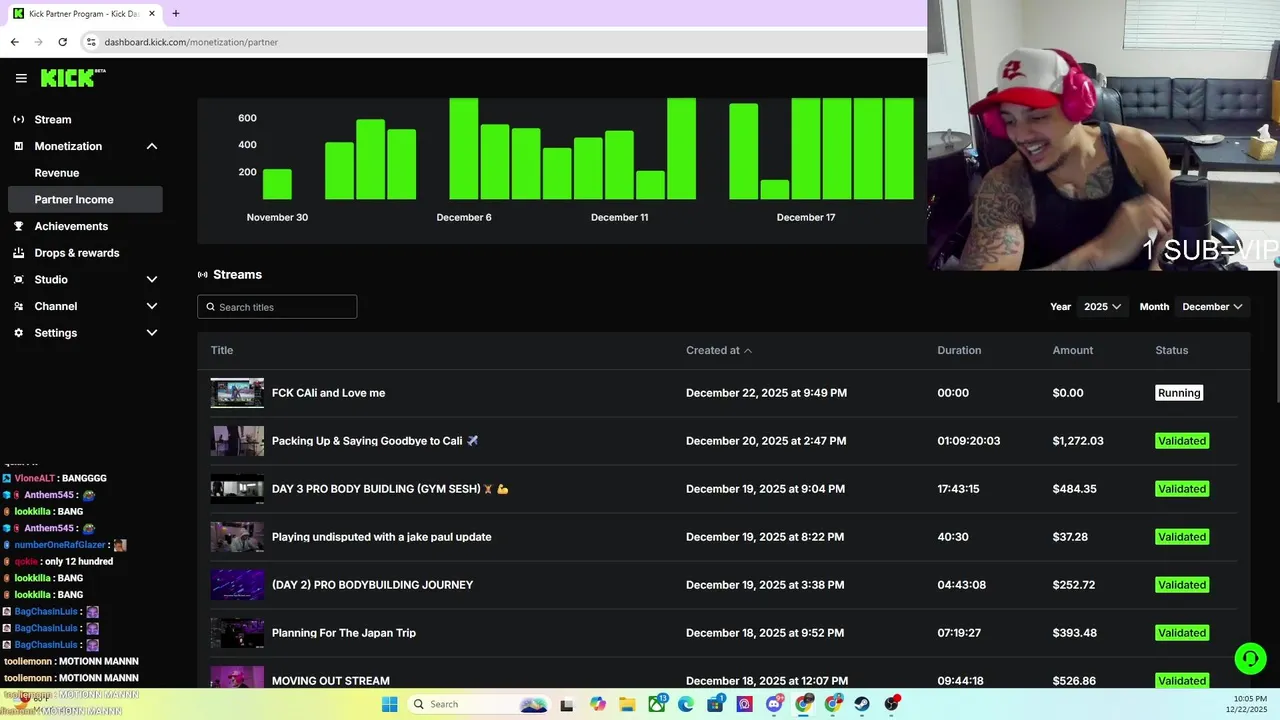Viewport: 1280px width, 720px height.
Task: Click the Running status badge
Action: click(x=1179, y=393)
